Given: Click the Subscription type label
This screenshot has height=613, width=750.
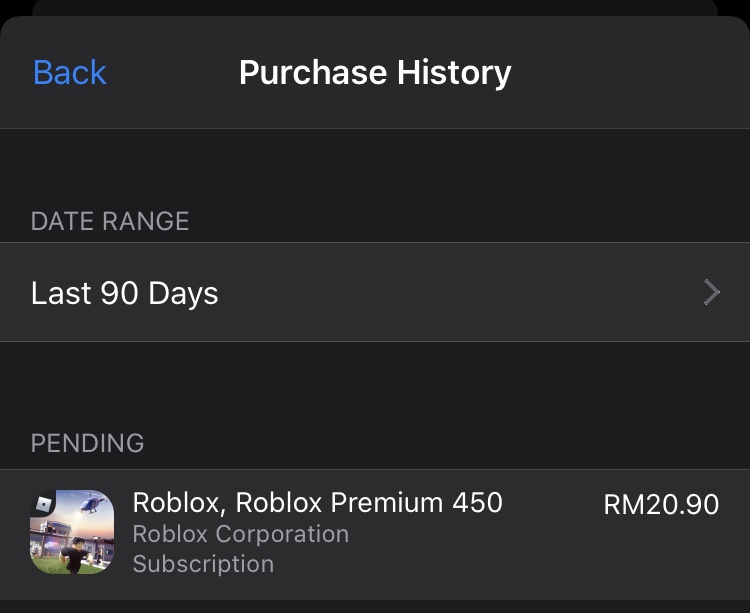Looking at the screenshot, I should pyautogui.click(x=203, y=564).
